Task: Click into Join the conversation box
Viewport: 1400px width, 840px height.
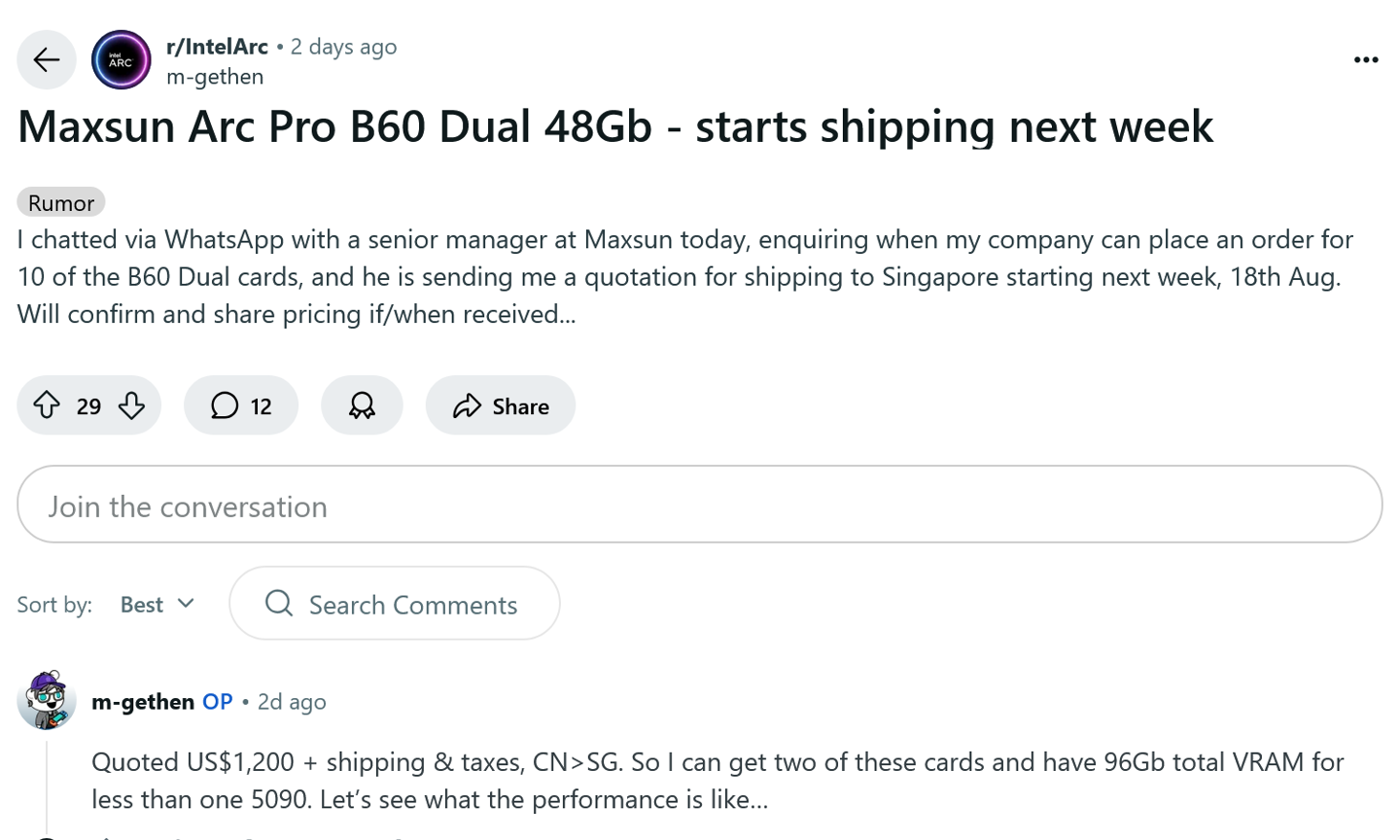Action: point(699,505)
